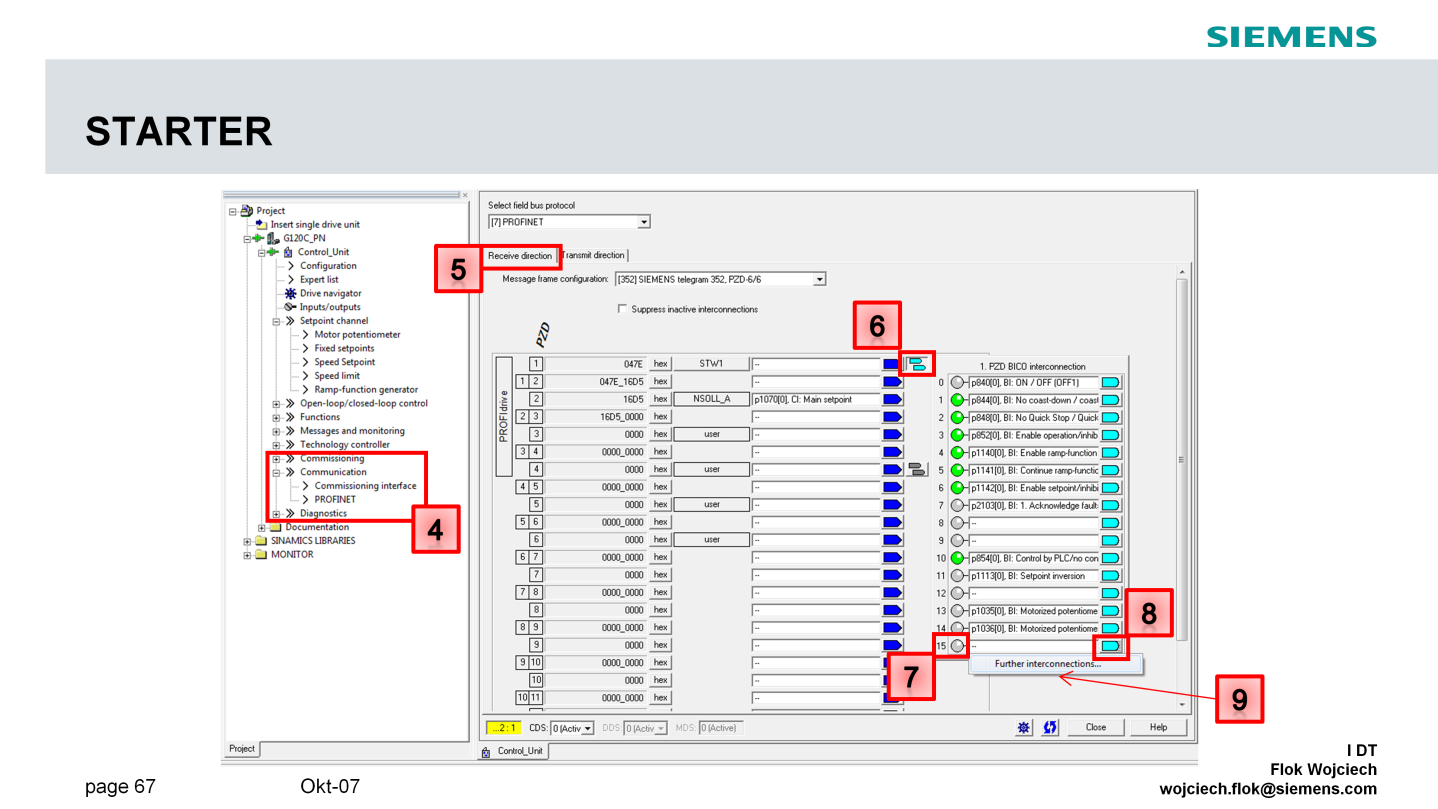This screenshot has height=809, width=1438.
Task: Switch to Transmit direction tab
Action: (593, 256)
